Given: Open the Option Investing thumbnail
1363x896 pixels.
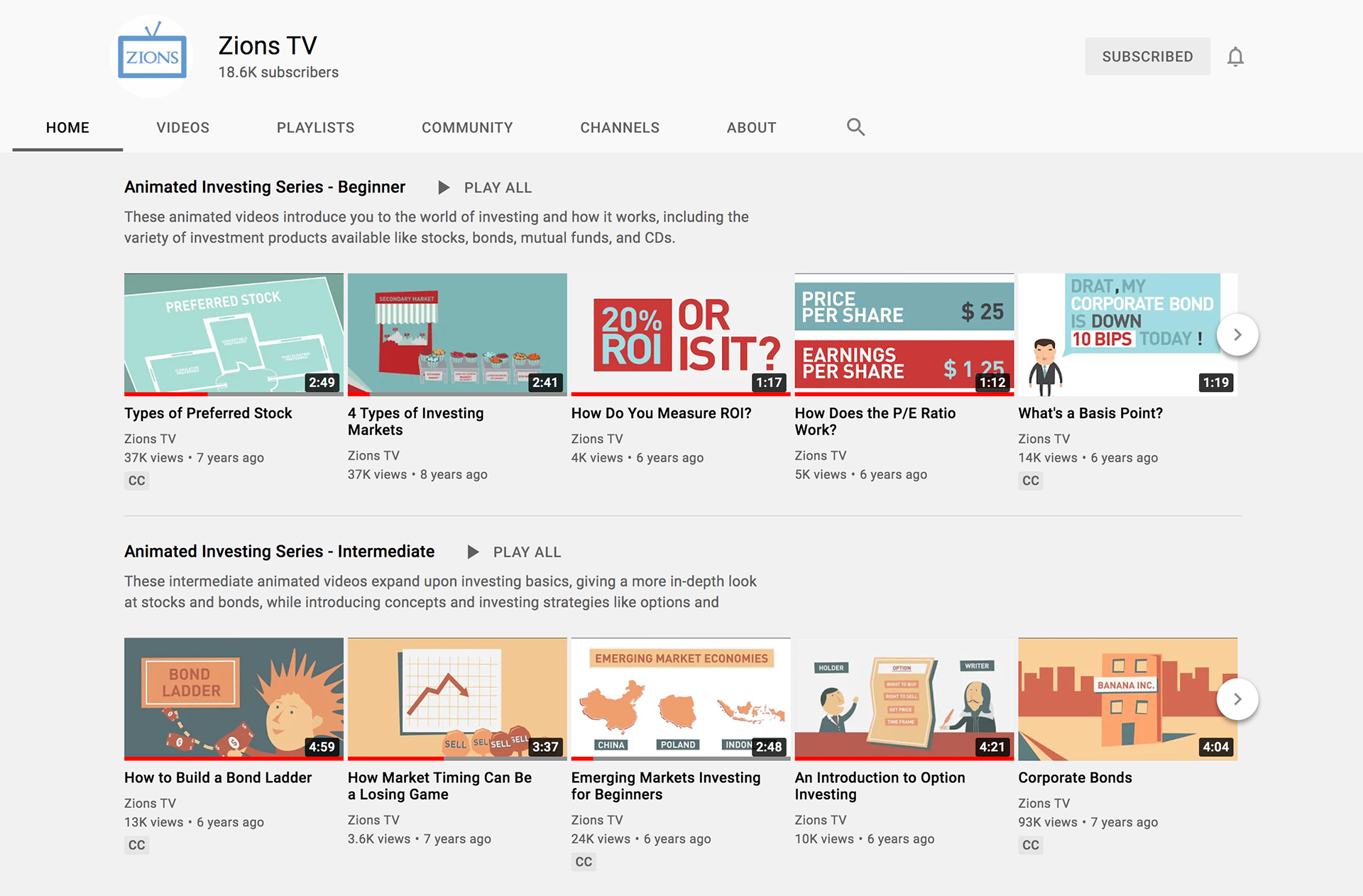Looking at the screenshot, I should 904,699.
